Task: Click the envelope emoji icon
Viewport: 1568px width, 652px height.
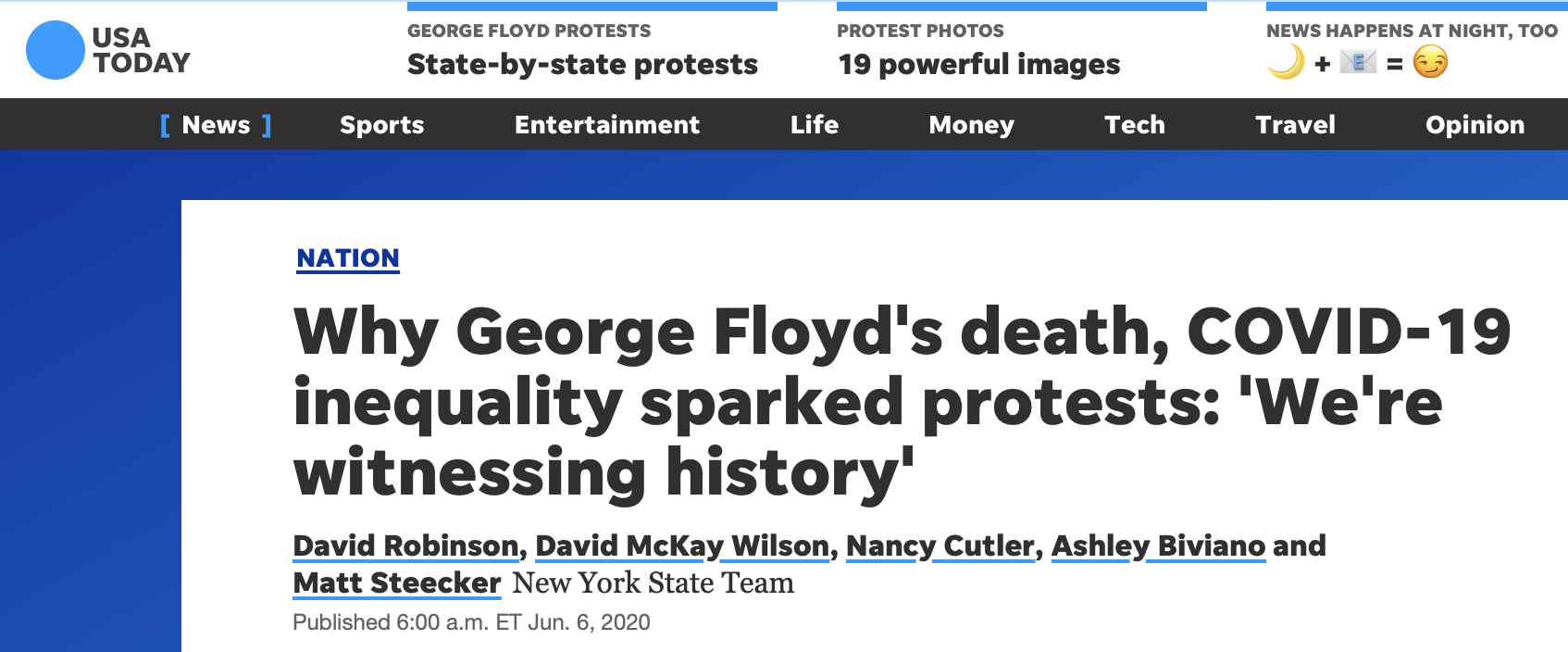Action: (x=1358, y=63)
